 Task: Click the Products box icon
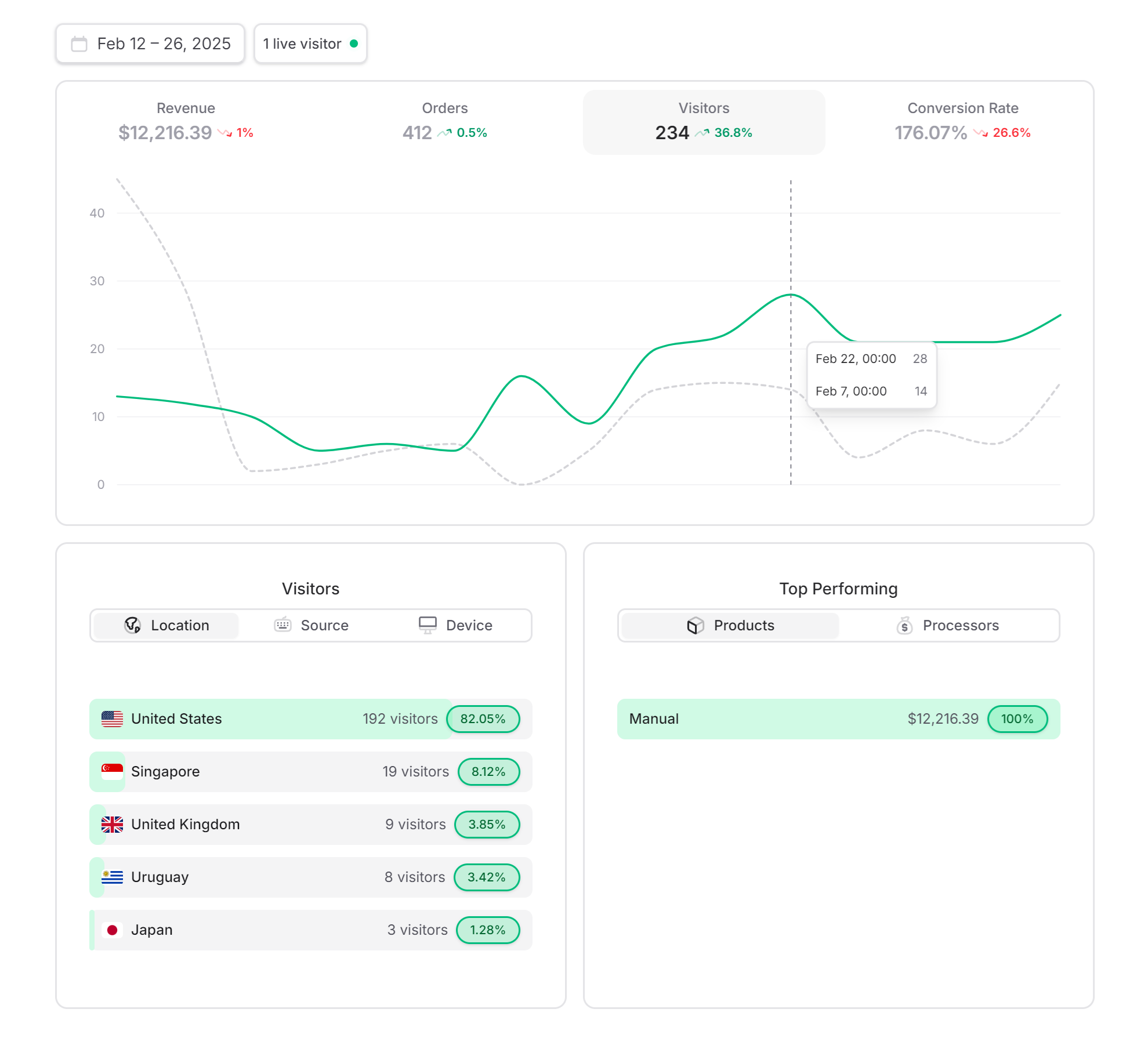pos(696,625)
